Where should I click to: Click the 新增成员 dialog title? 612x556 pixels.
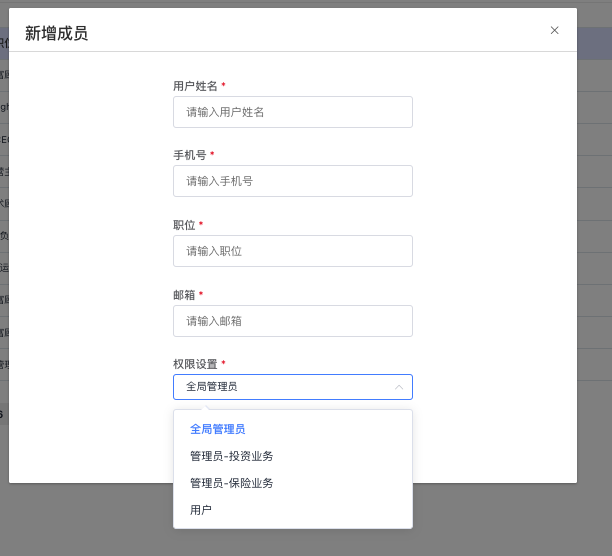pos(56,33)
